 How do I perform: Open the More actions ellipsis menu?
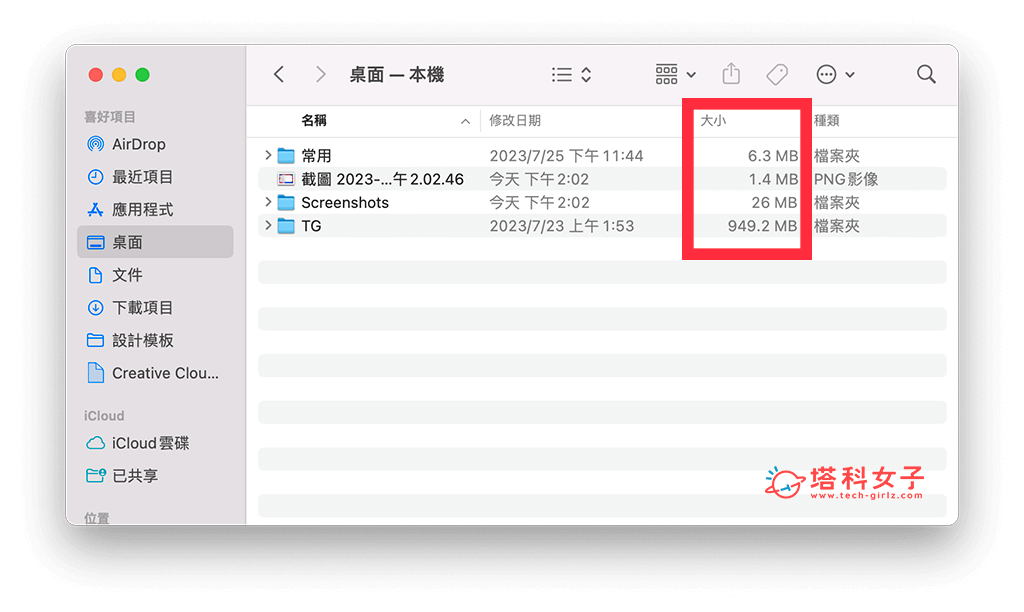tap(835, 74)
